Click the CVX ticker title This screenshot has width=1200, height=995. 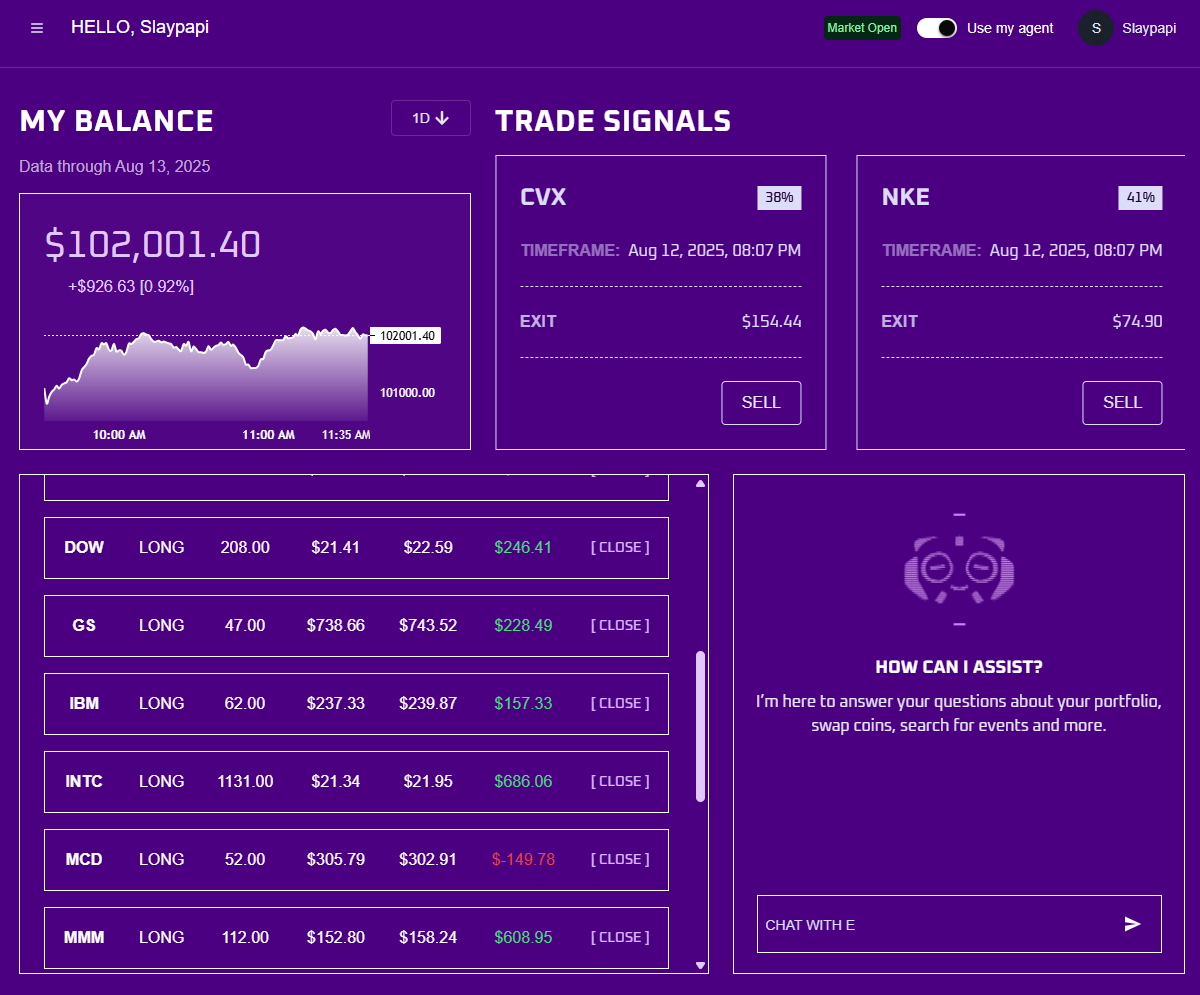click(543, 197)
